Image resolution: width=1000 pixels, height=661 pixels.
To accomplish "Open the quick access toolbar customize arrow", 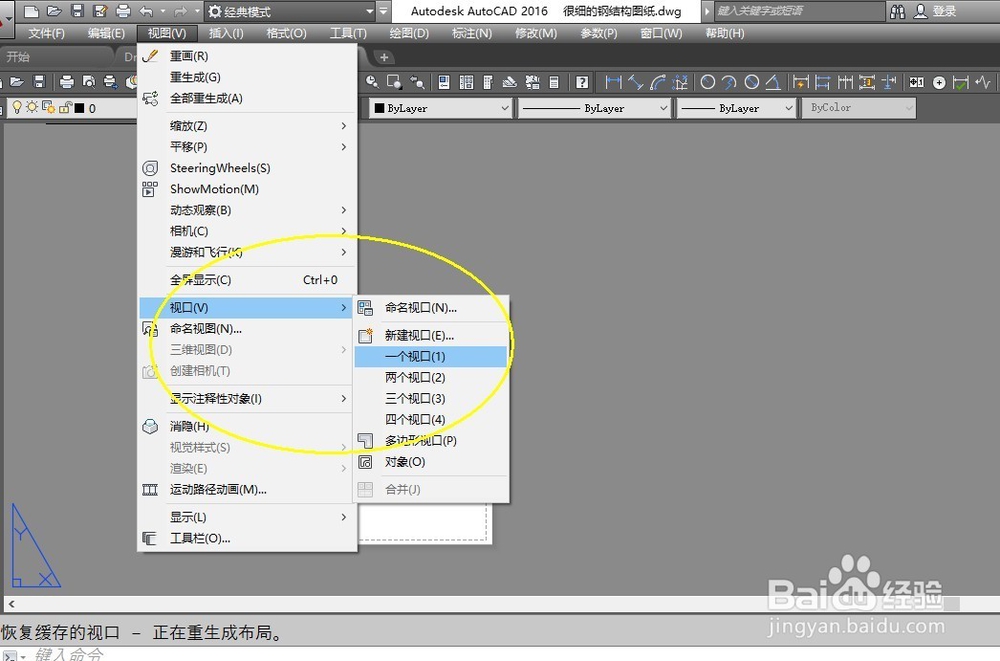I will [383, 11].
